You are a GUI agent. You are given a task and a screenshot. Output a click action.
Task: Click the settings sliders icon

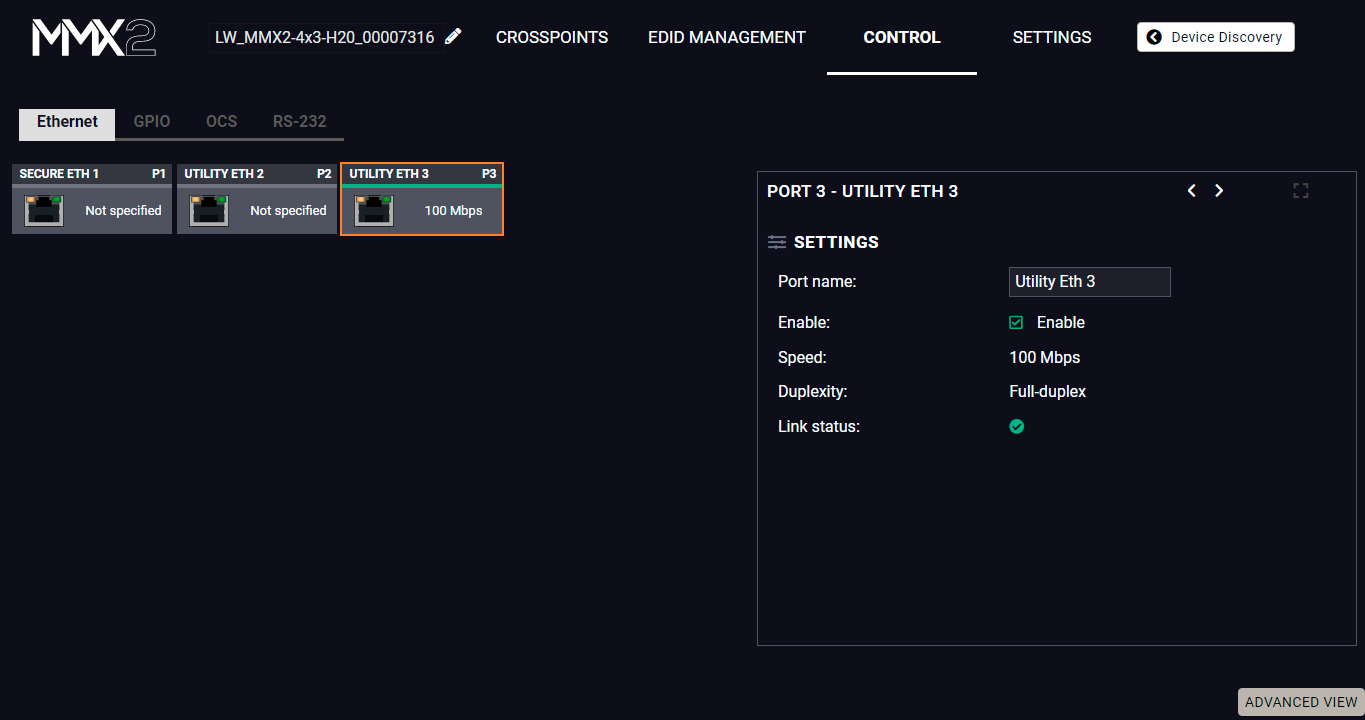pos(777,242)
